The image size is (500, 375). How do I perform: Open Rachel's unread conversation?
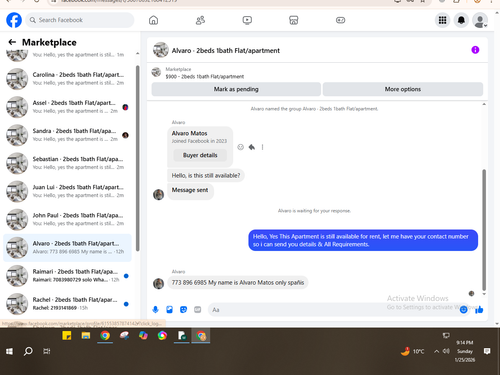pyautogui.click(x=68, y=304)
